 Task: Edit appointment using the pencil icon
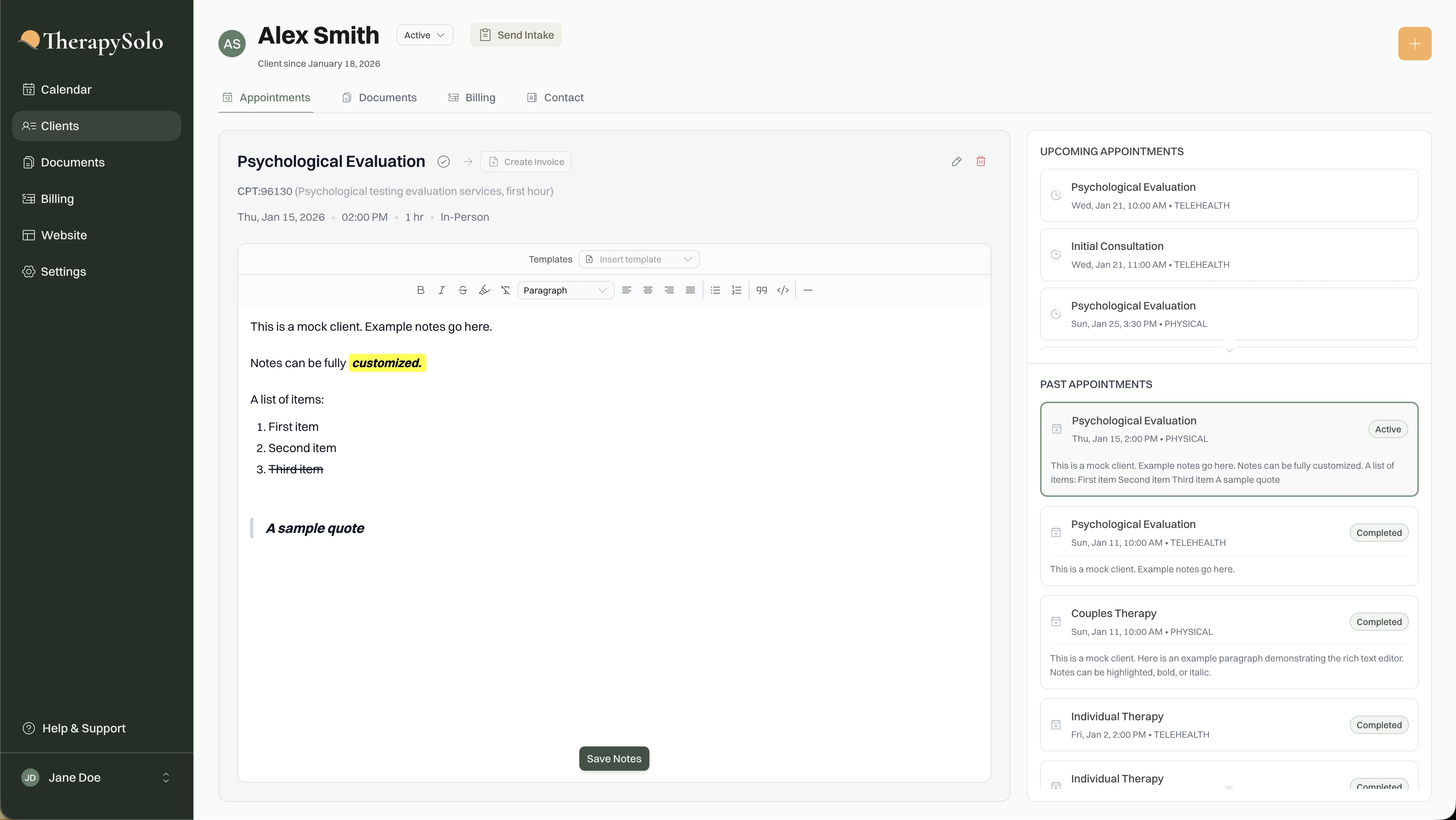tap(956, 162)
